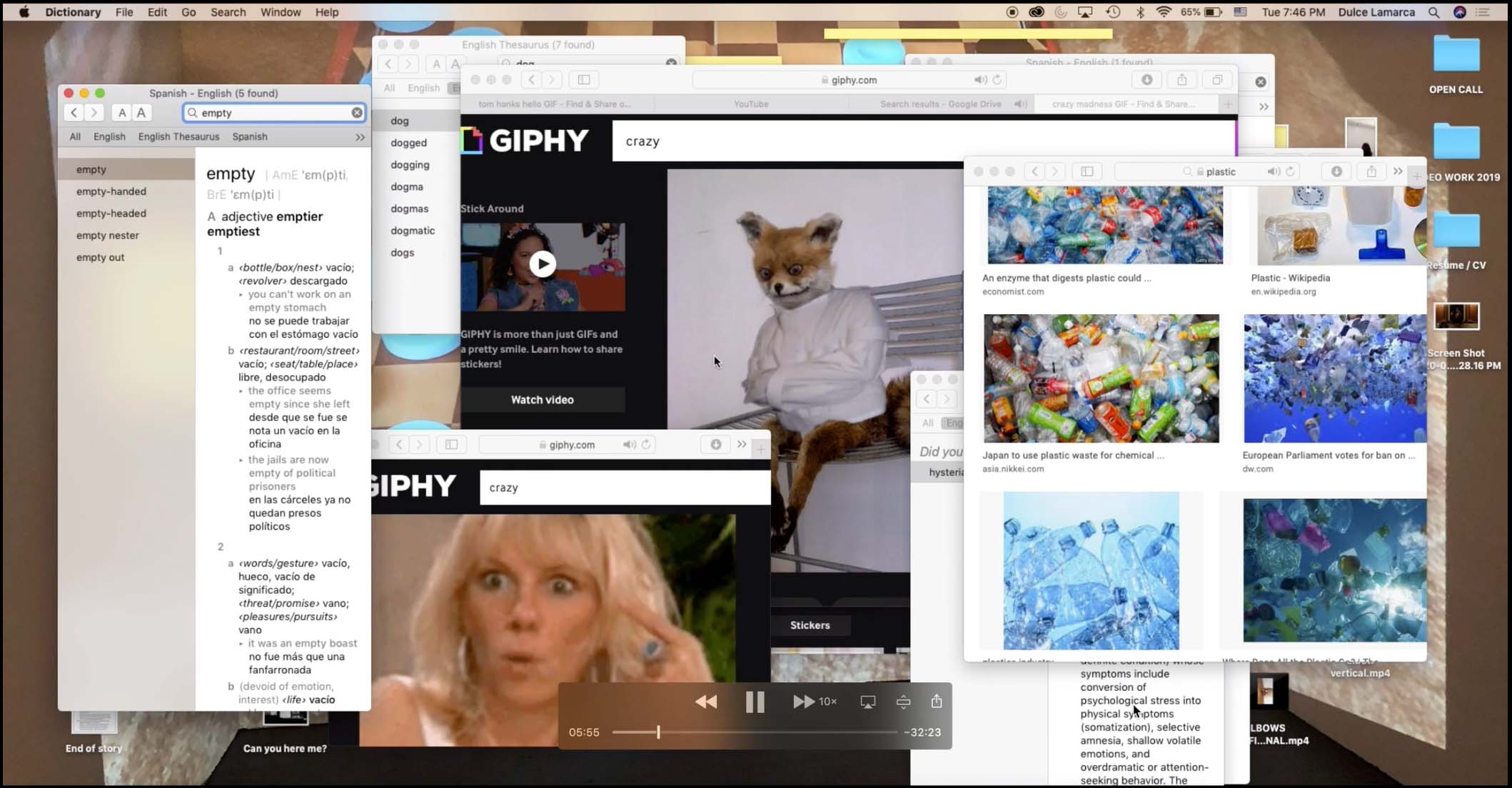The width and height of the screenshot is (1512, 788).
Task: Mute audio in the lower giphy.com address bar
Action: [x=629, y=445]
